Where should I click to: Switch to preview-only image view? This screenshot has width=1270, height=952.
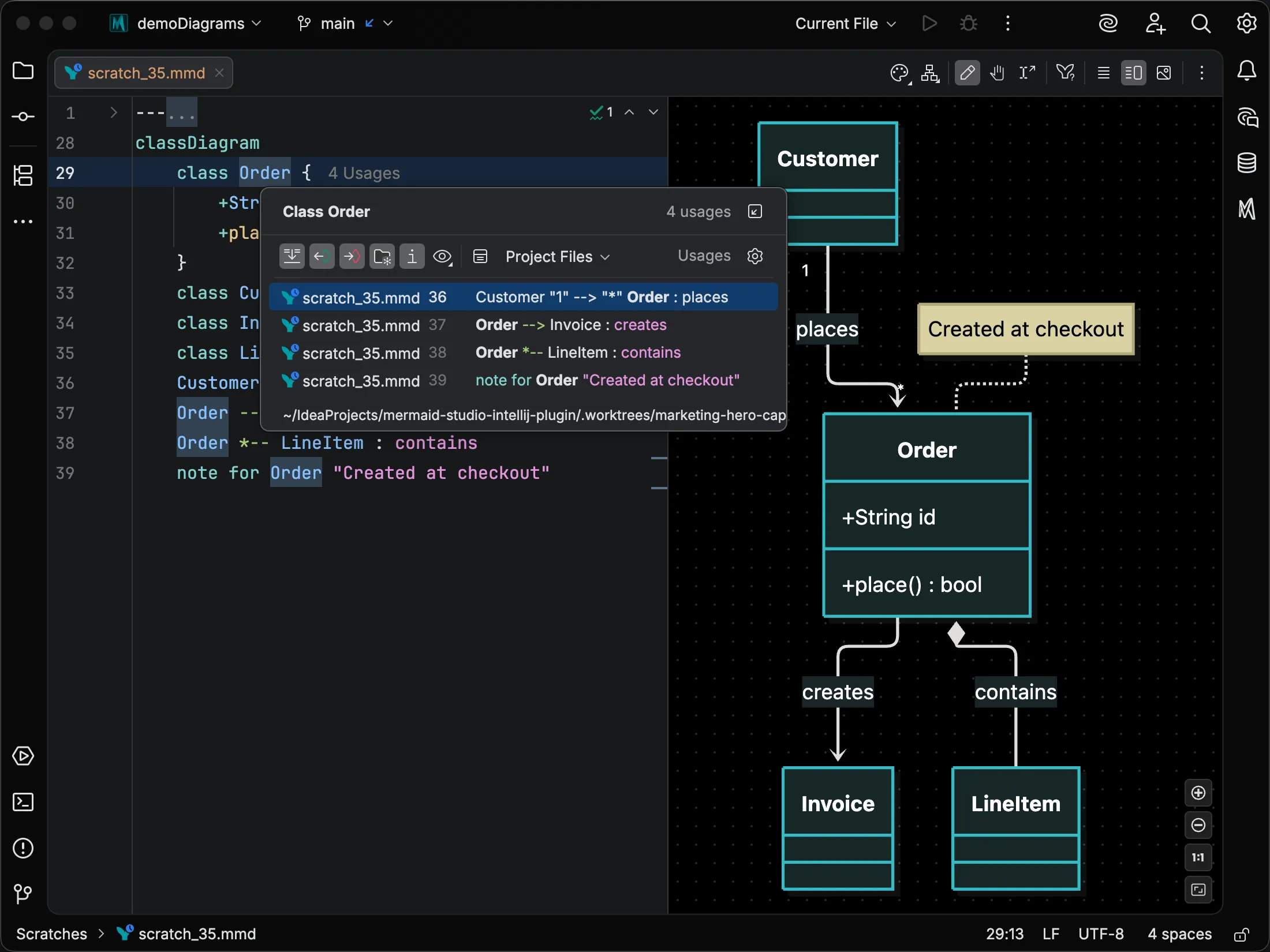(x=1164, y=73)
